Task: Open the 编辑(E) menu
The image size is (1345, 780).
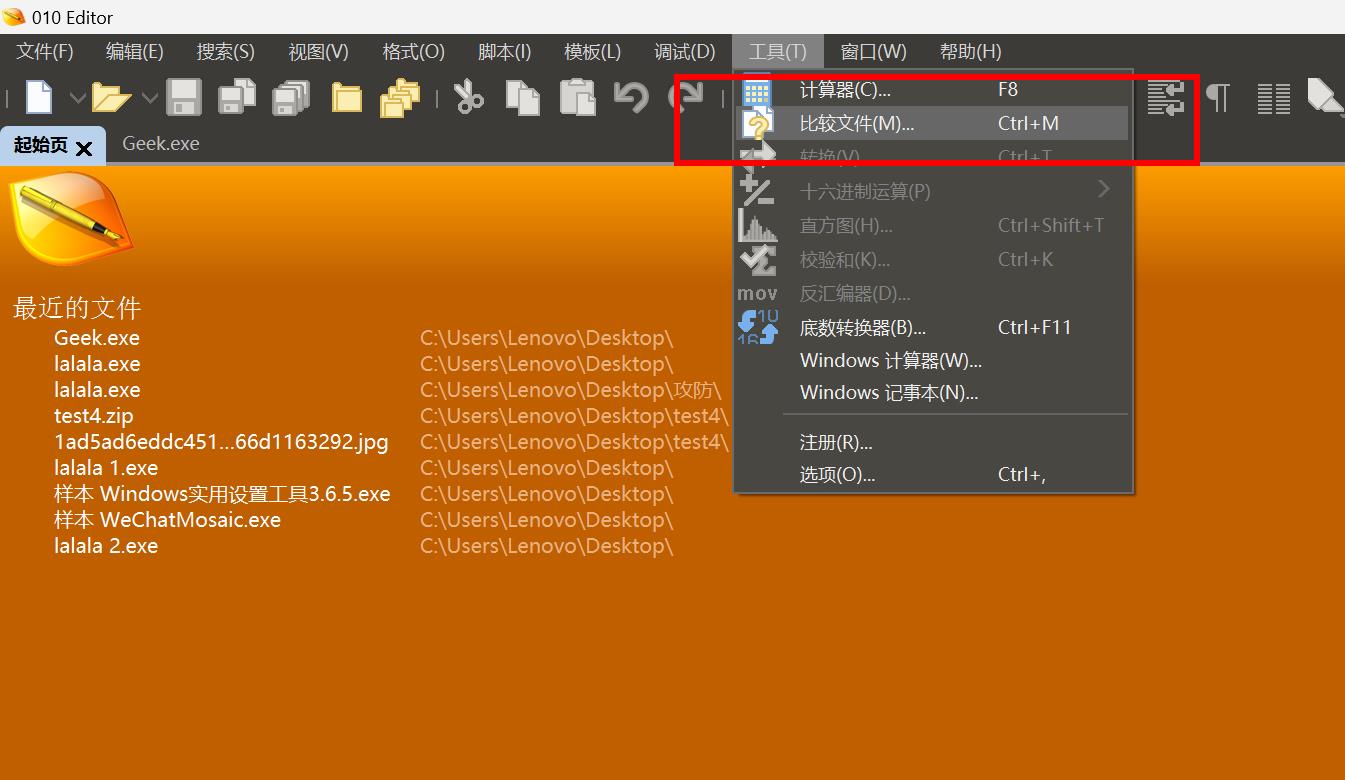Action: click(134, 52)
